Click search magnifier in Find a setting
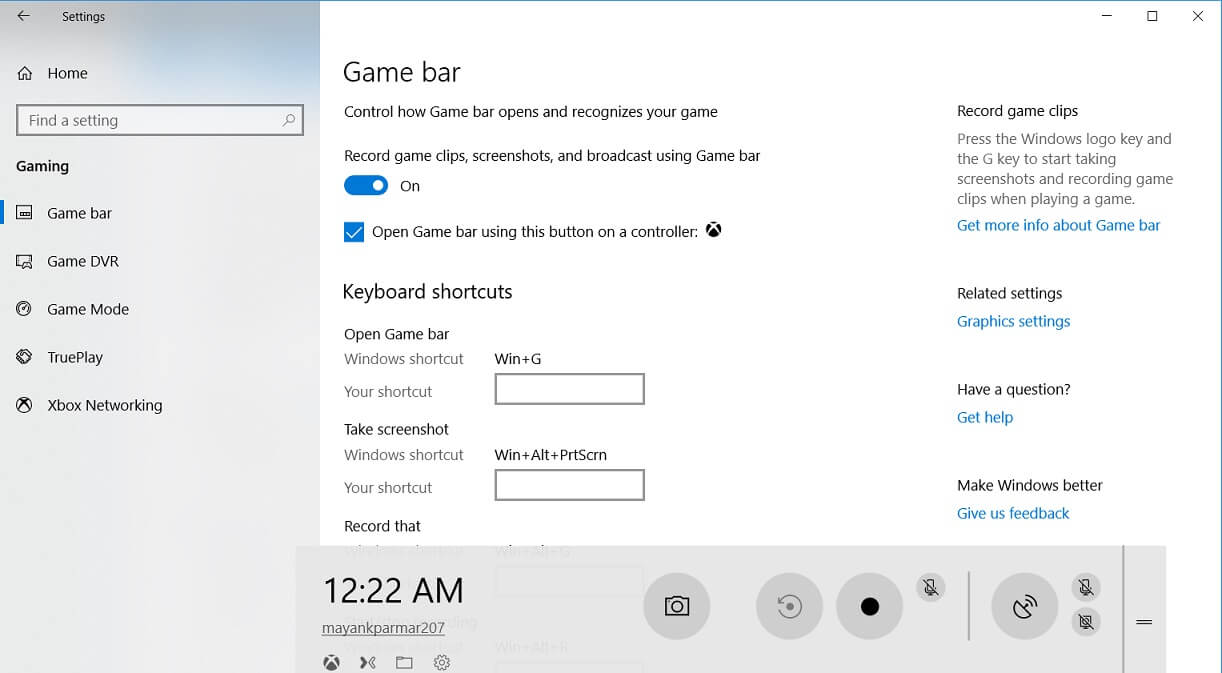This screenshot has height=673, width=1222. click(289, 120)
